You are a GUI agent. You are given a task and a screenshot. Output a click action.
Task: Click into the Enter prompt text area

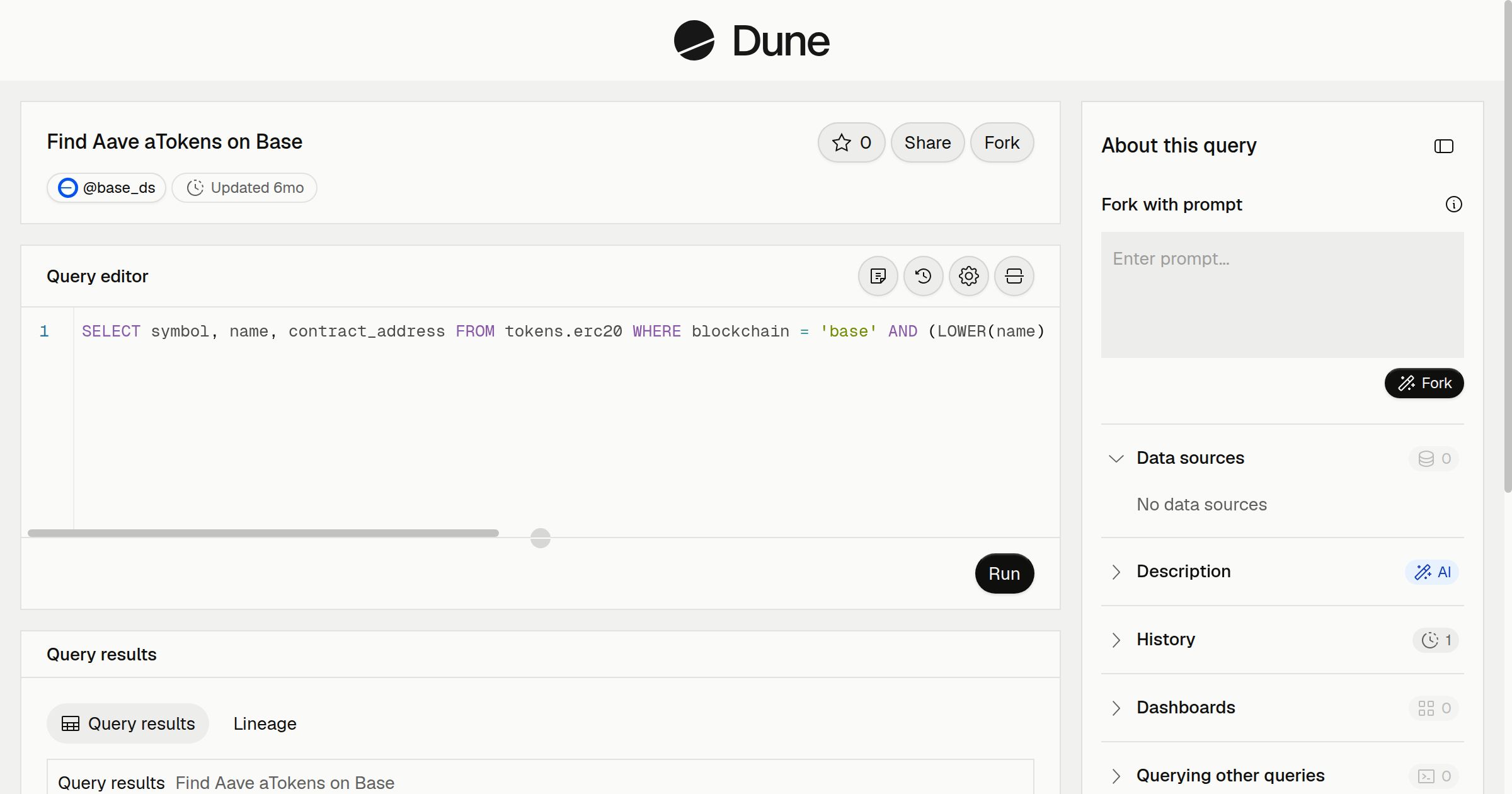[x=1282, y=295]
